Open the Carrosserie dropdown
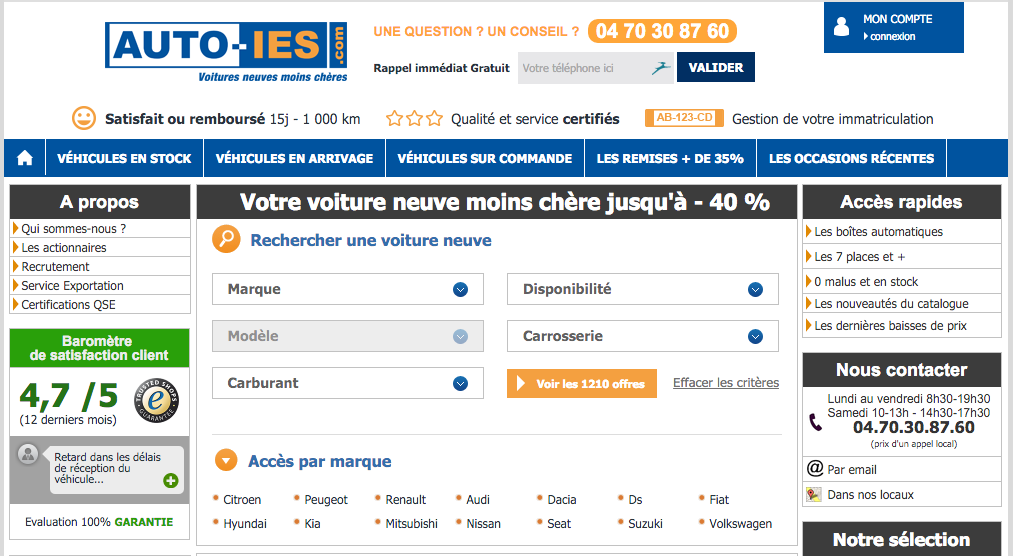This screenshot has height=556, width=1013. (x=642, y=336)
